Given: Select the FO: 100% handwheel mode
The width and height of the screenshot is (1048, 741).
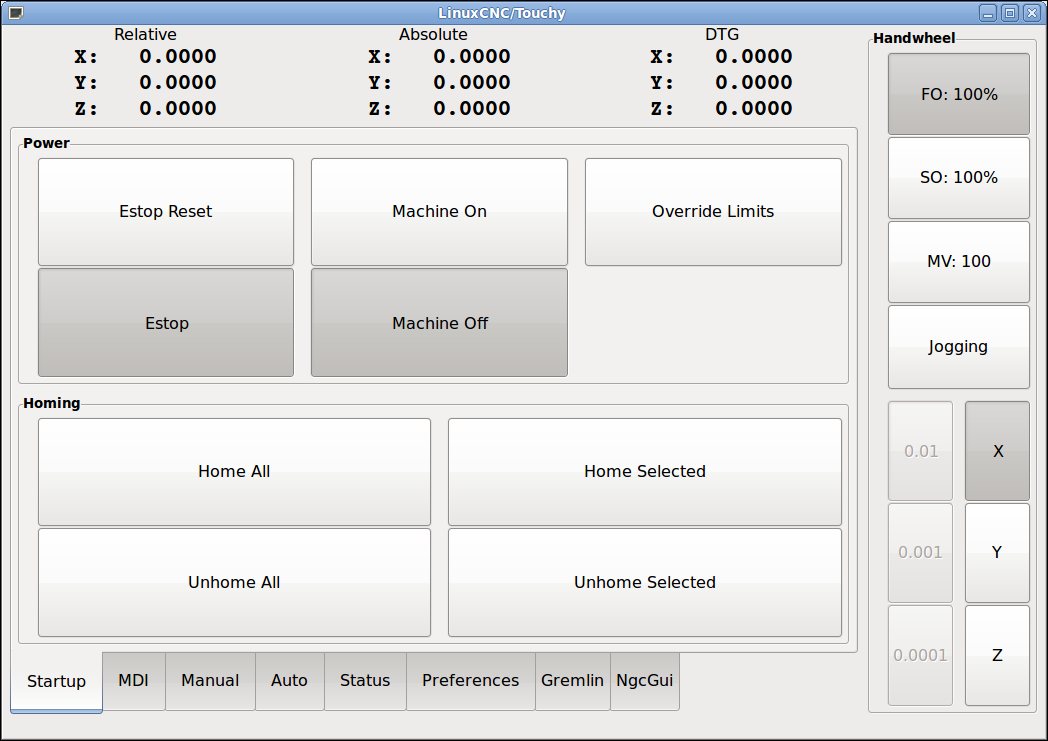Looking at the screenshot, I should click(958, 94).
